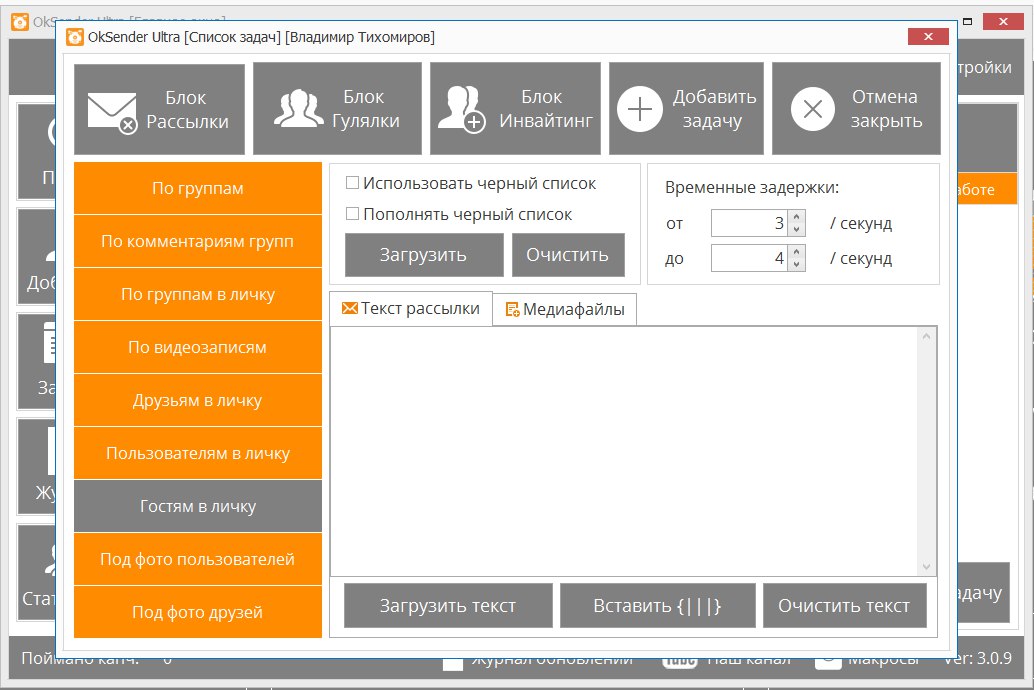Decrease the 'от' delay with down arrow
Image resolution: width=1034 pixels, height=690 pixels.
796,229
